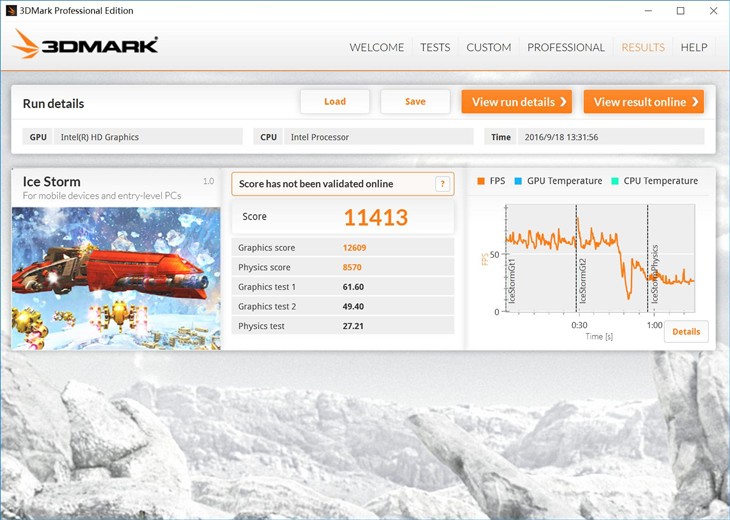Open the PROFESSIONAL tab
The width and height of the screenshot is (730, 520).
566,47
